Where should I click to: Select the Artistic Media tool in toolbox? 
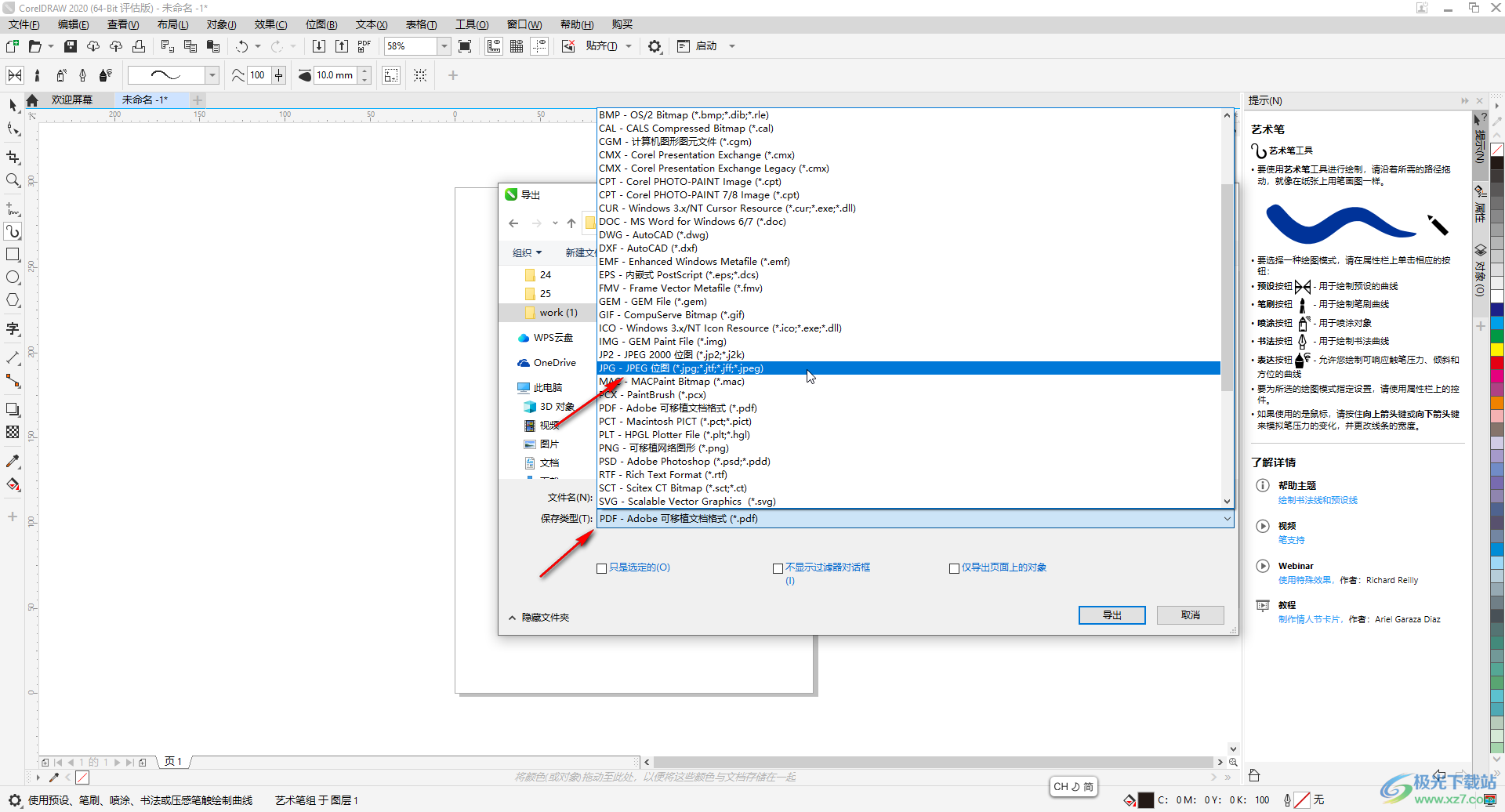[x=13, y=232]
